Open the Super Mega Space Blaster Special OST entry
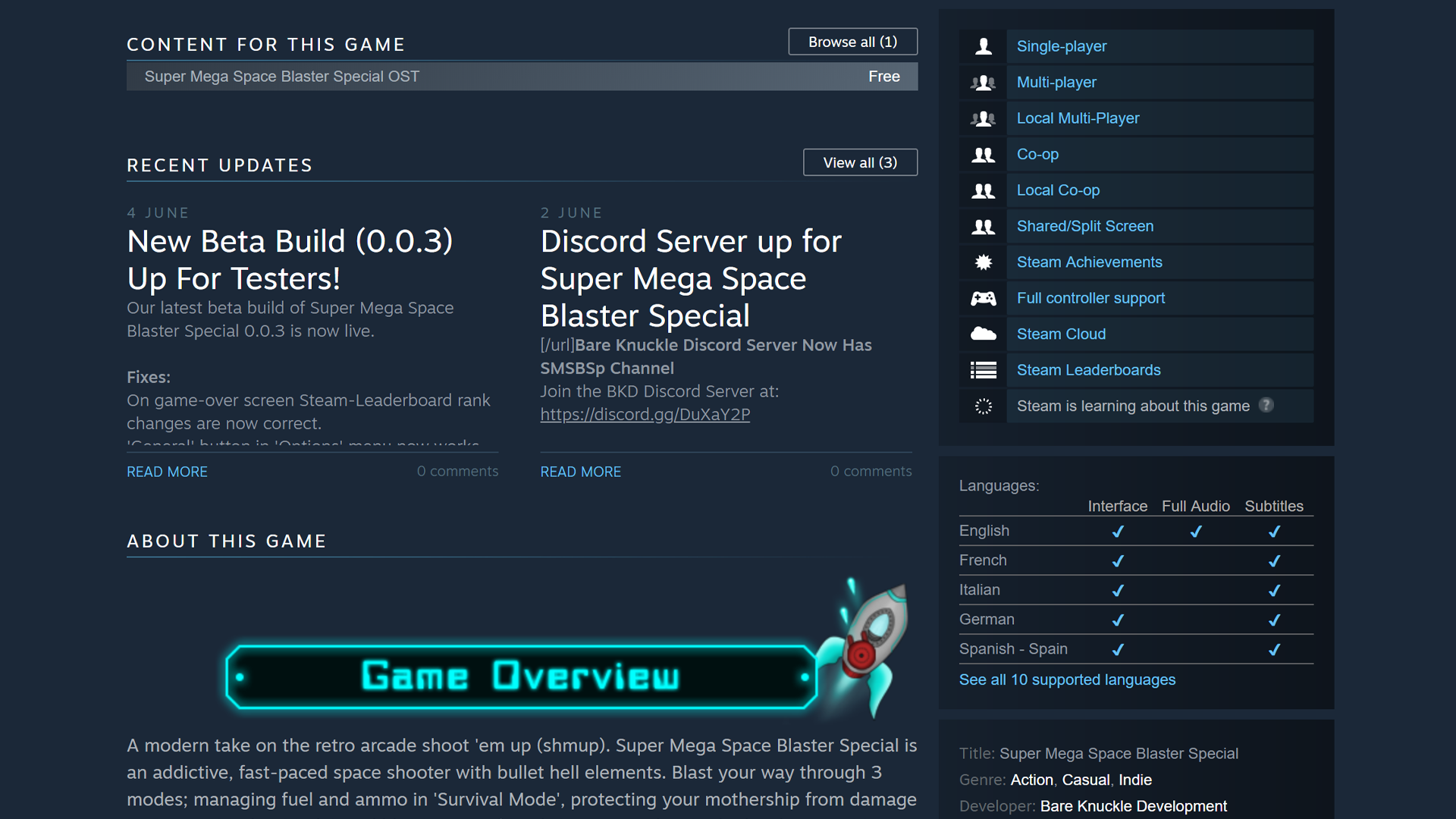The width and height of the screenshot is (1456, 819). click(281, 76)
